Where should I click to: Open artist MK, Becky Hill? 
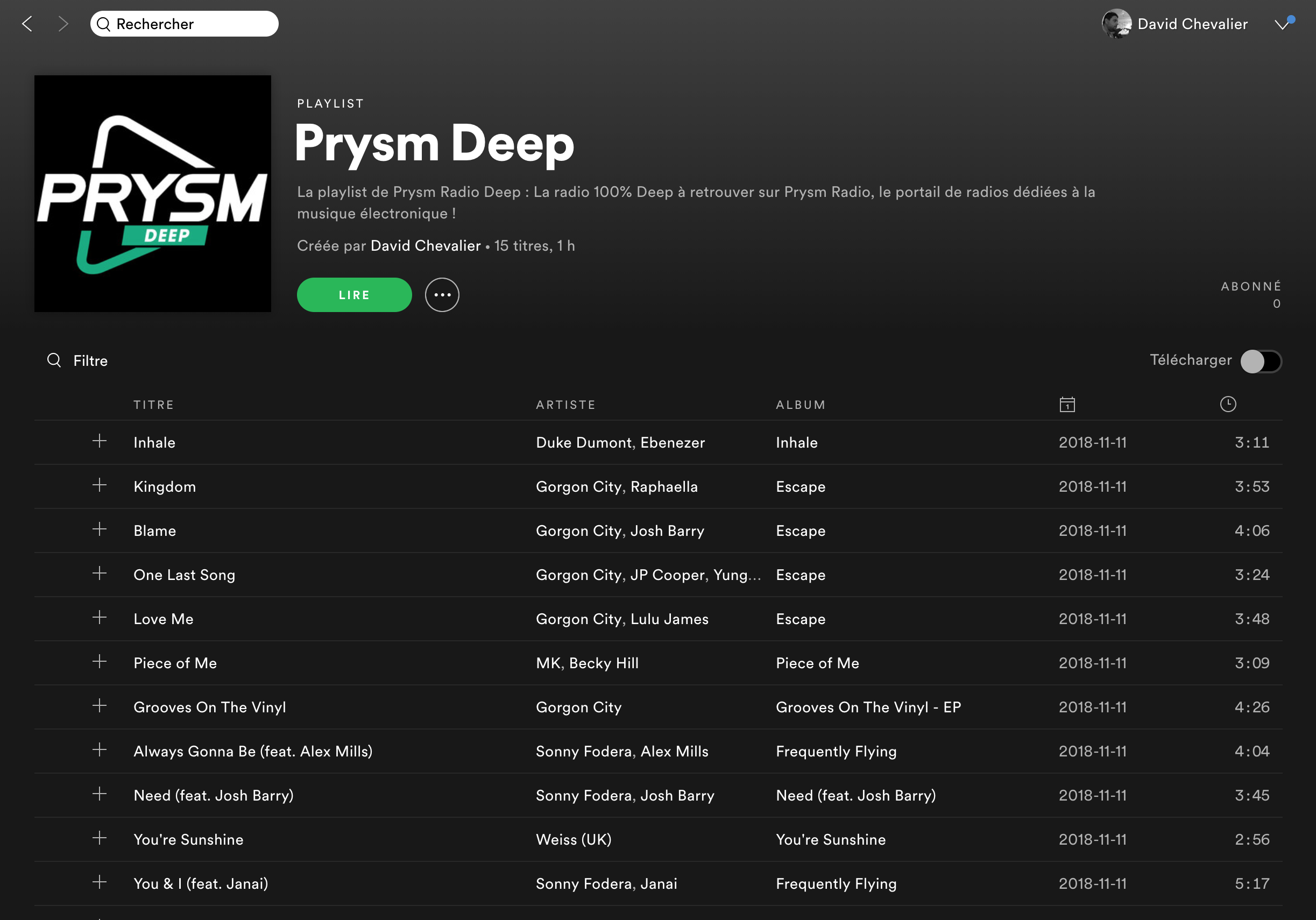pos(587,663)
